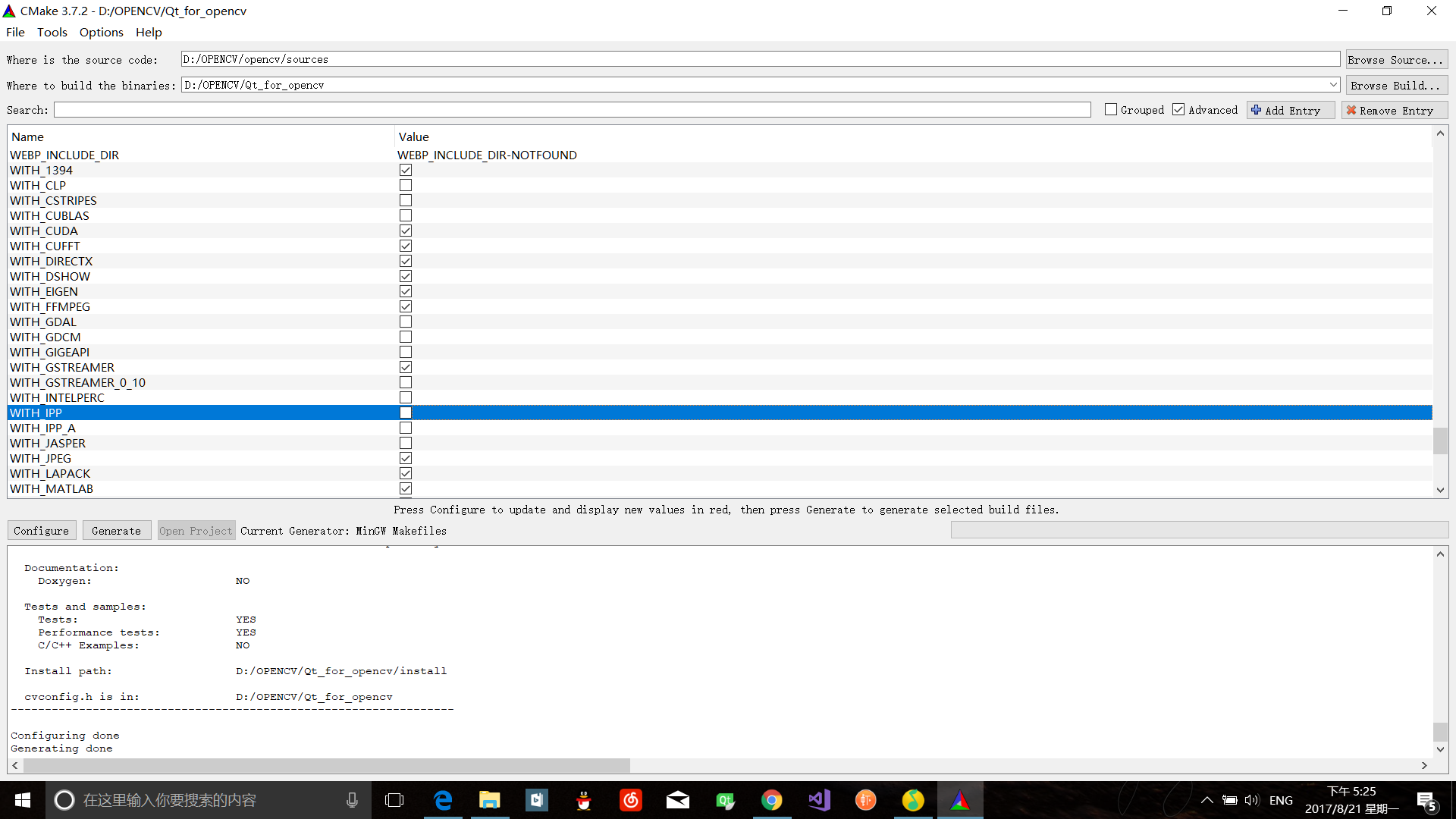Uncheck the WITH_FFMPEG checkbox
The image size is (1456, 819).
(406, 306)
